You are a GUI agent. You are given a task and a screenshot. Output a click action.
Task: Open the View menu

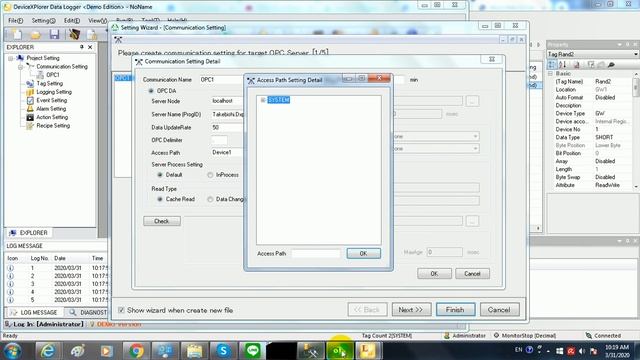pyautogui.click(x=98, y=20)
